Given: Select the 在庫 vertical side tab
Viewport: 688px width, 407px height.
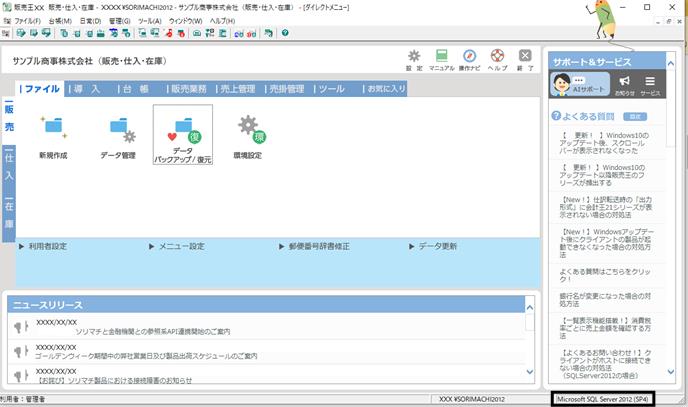Looking at the screenshot, I should coord(9,217).
